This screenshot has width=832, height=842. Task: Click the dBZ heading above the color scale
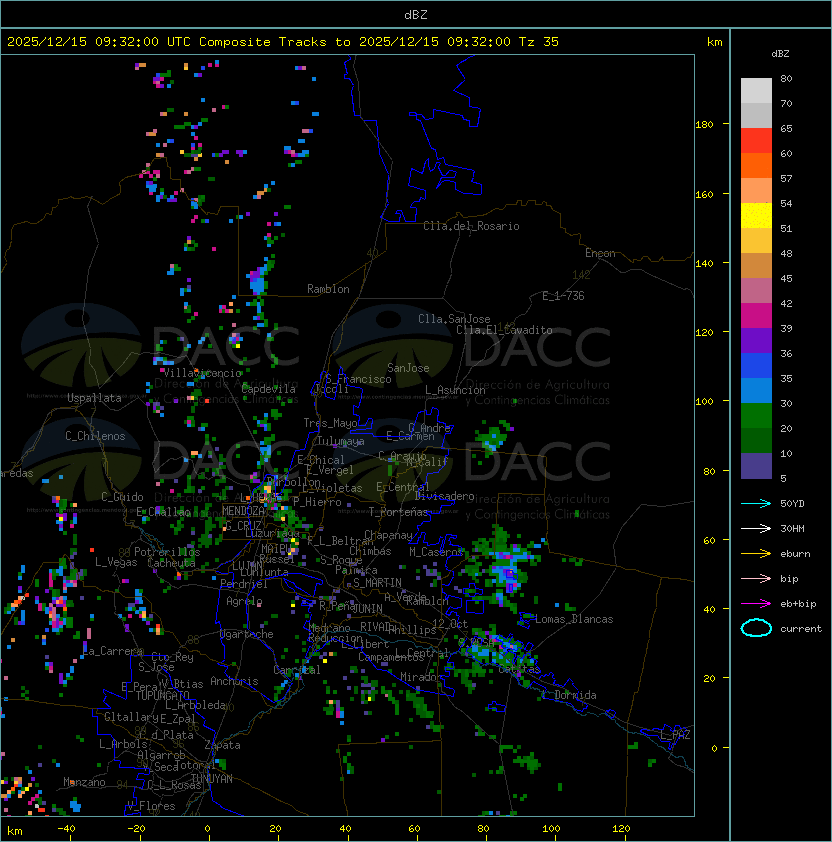click(780, 54)
